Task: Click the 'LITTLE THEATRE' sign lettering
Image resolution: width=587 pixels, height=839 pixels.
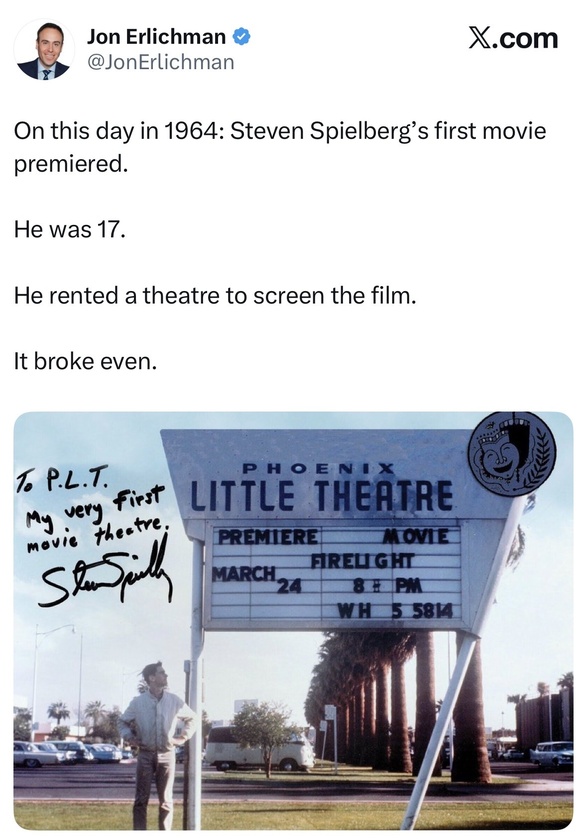Action: tap(322, 495)
